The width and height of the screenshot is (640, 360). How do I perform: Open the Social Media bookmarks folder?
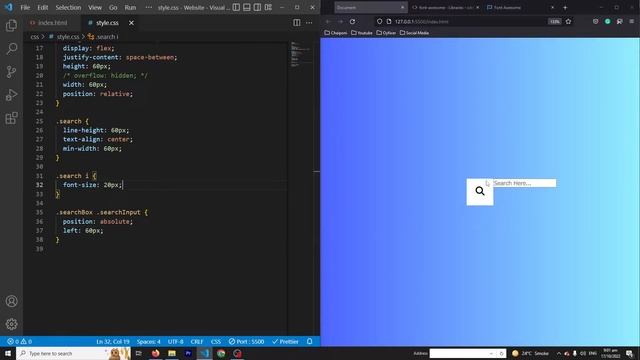(414, 33)
